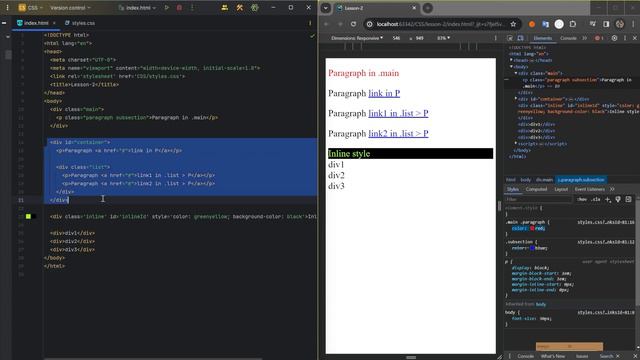The height and width of the screenshot is (360, 640).
Task: Click the 'link2 in .list > P' hyperlink
Action: click(x=398, y=133)
